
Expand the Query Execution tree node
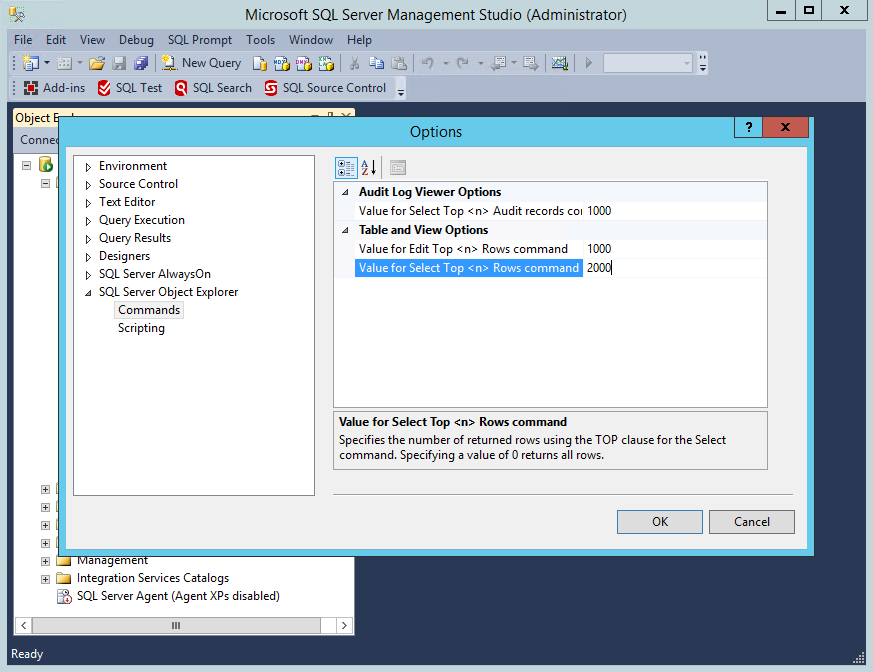point(88,221)
